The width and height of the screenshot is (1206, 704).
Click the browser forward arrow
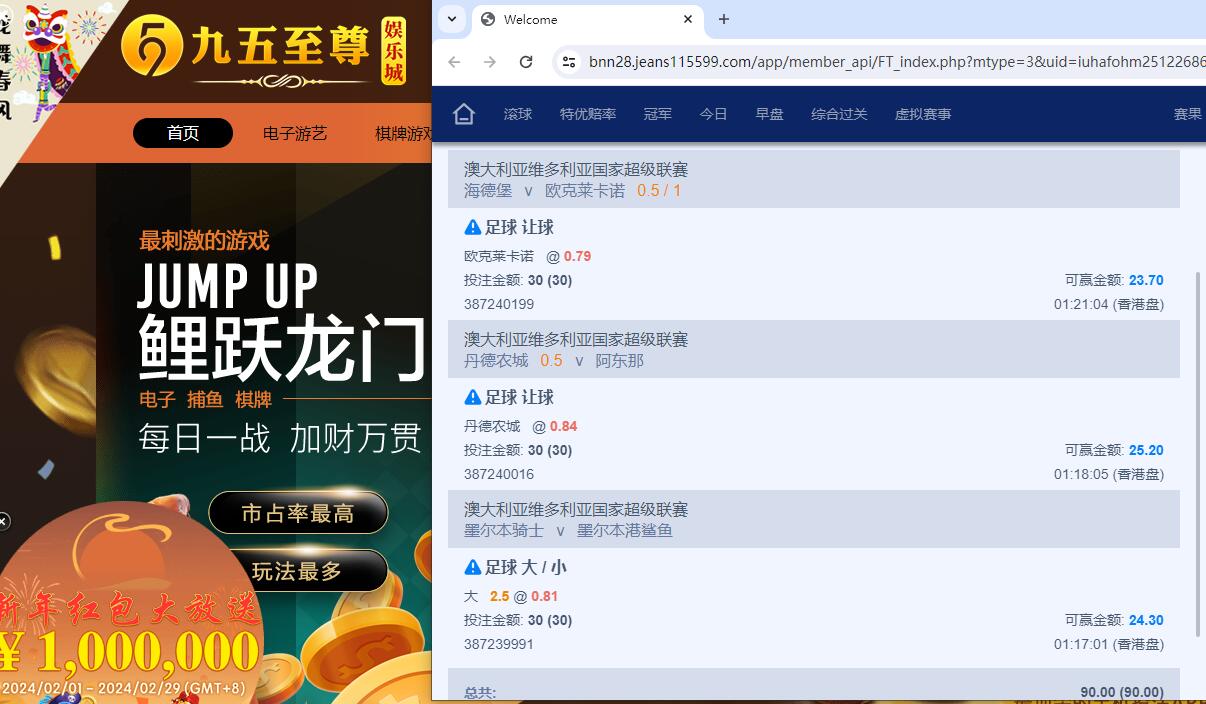click(x=490, y=62)
